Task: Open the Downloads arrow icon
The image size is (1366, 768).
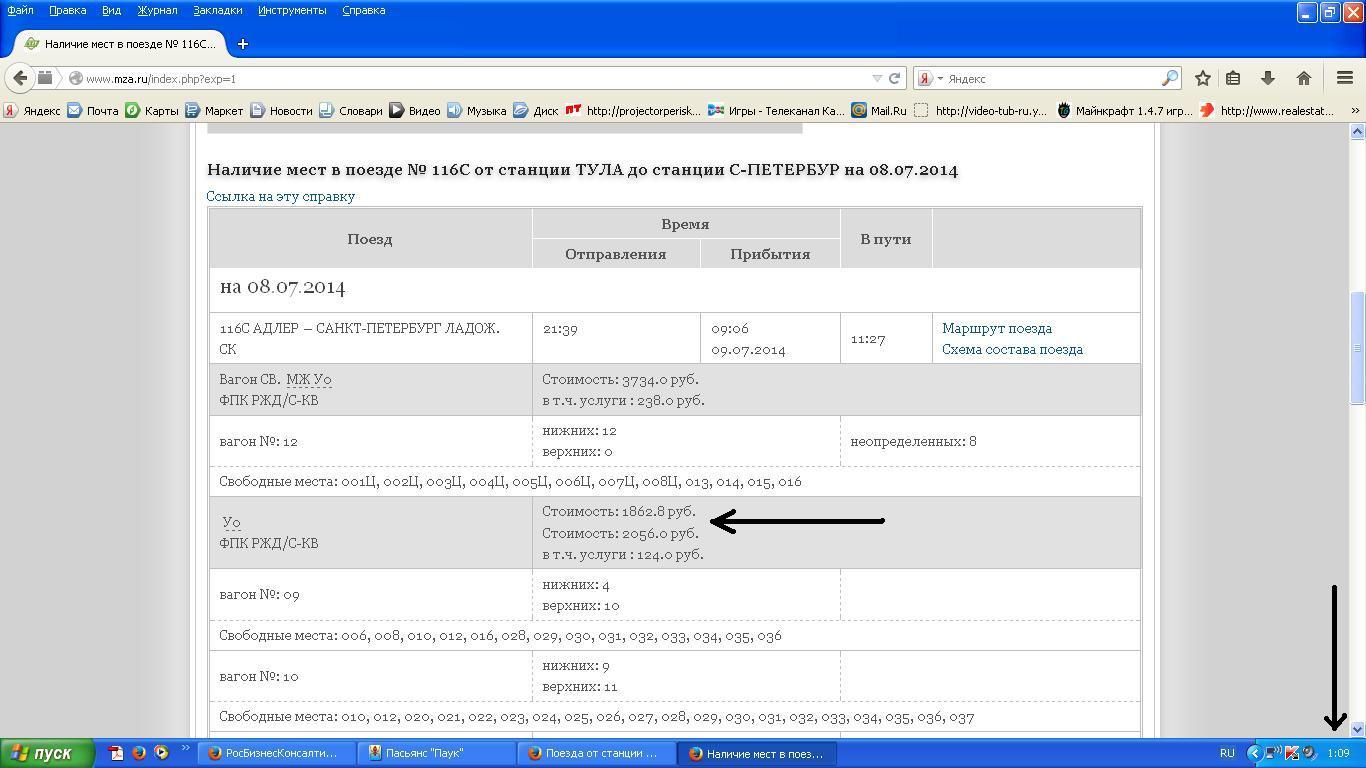Action: tap(1267, 78)
